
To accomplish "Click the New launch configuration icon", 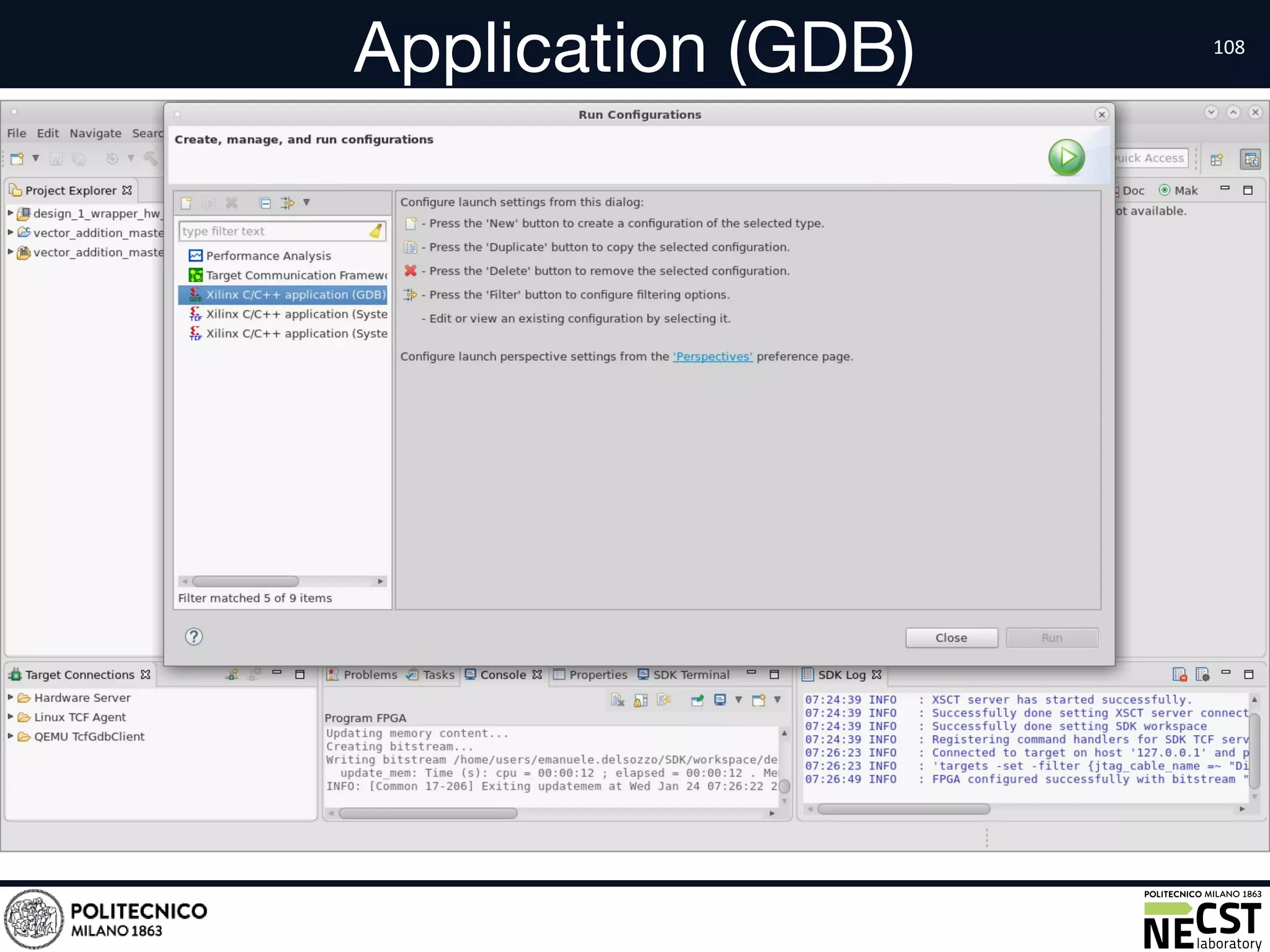I will [x=186, y=203].
